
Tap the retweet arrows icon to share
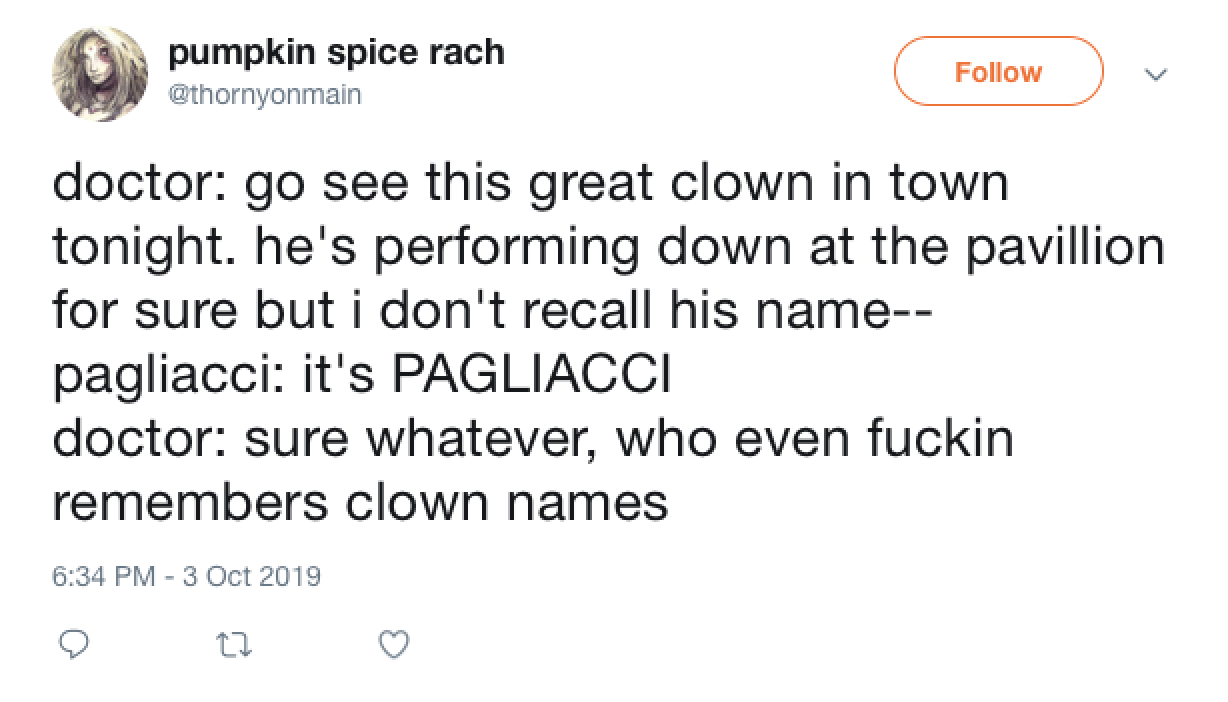point(233,646)
